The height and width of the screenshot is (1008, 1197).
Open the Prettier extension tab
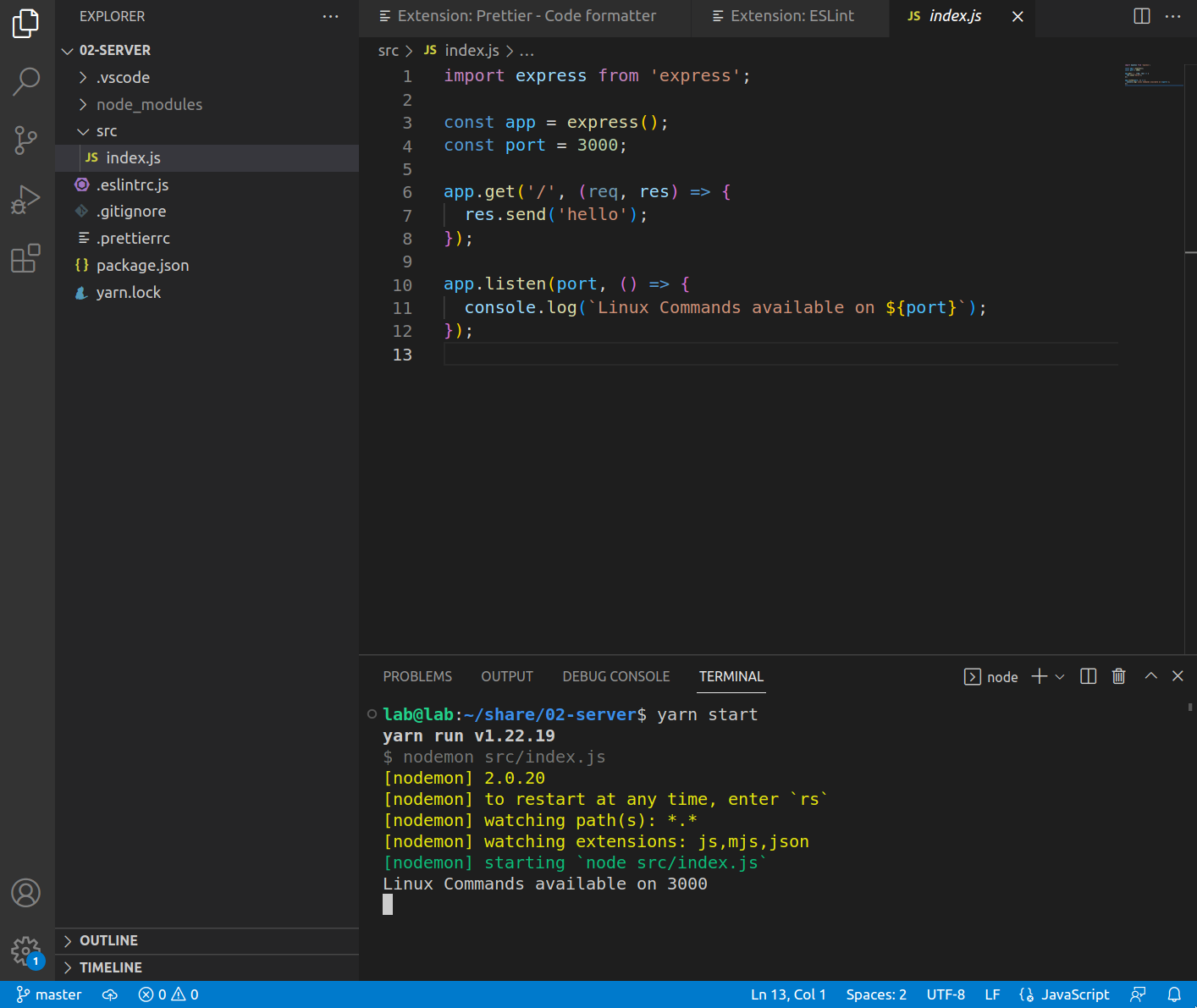[526, 16]
